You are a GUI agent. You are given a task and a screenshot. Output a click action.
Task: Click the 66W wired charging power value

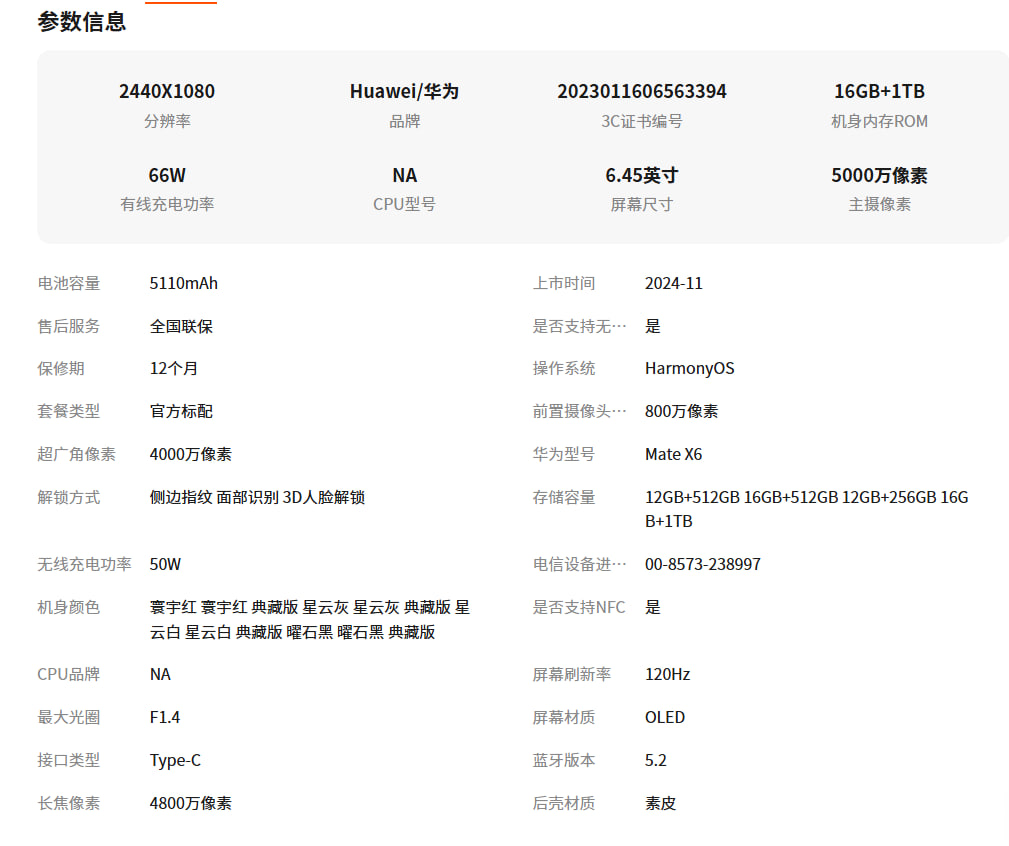[x=166, y=175]
